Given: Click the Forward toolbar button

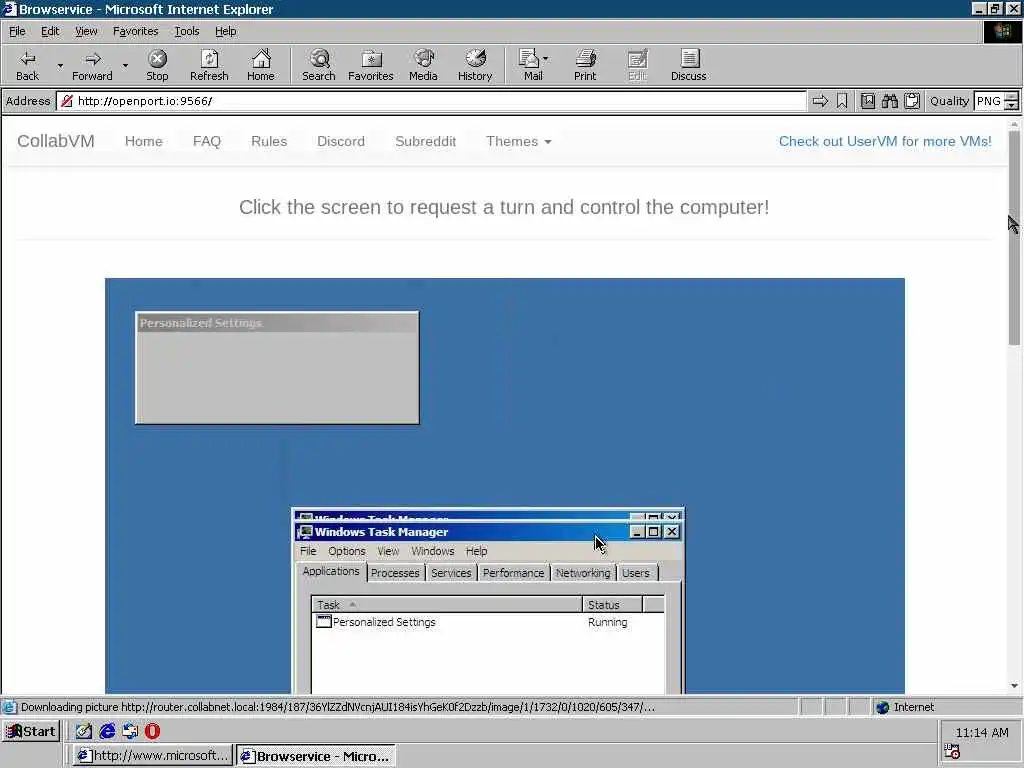Looking at the screenshot, I should (x=92, y=65).
